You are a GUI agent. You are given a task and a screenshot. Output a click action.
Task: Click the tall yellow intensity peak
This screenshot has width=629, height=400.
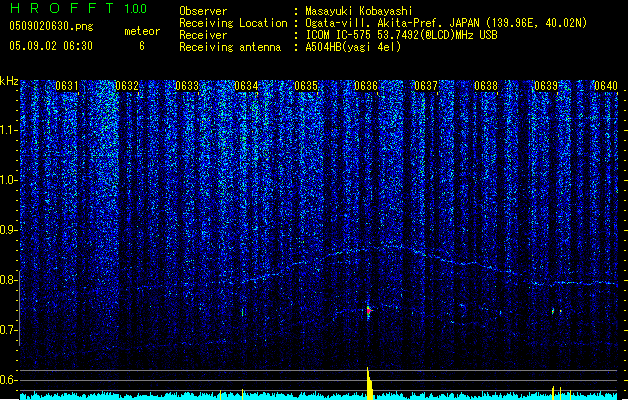coord(369,383)
